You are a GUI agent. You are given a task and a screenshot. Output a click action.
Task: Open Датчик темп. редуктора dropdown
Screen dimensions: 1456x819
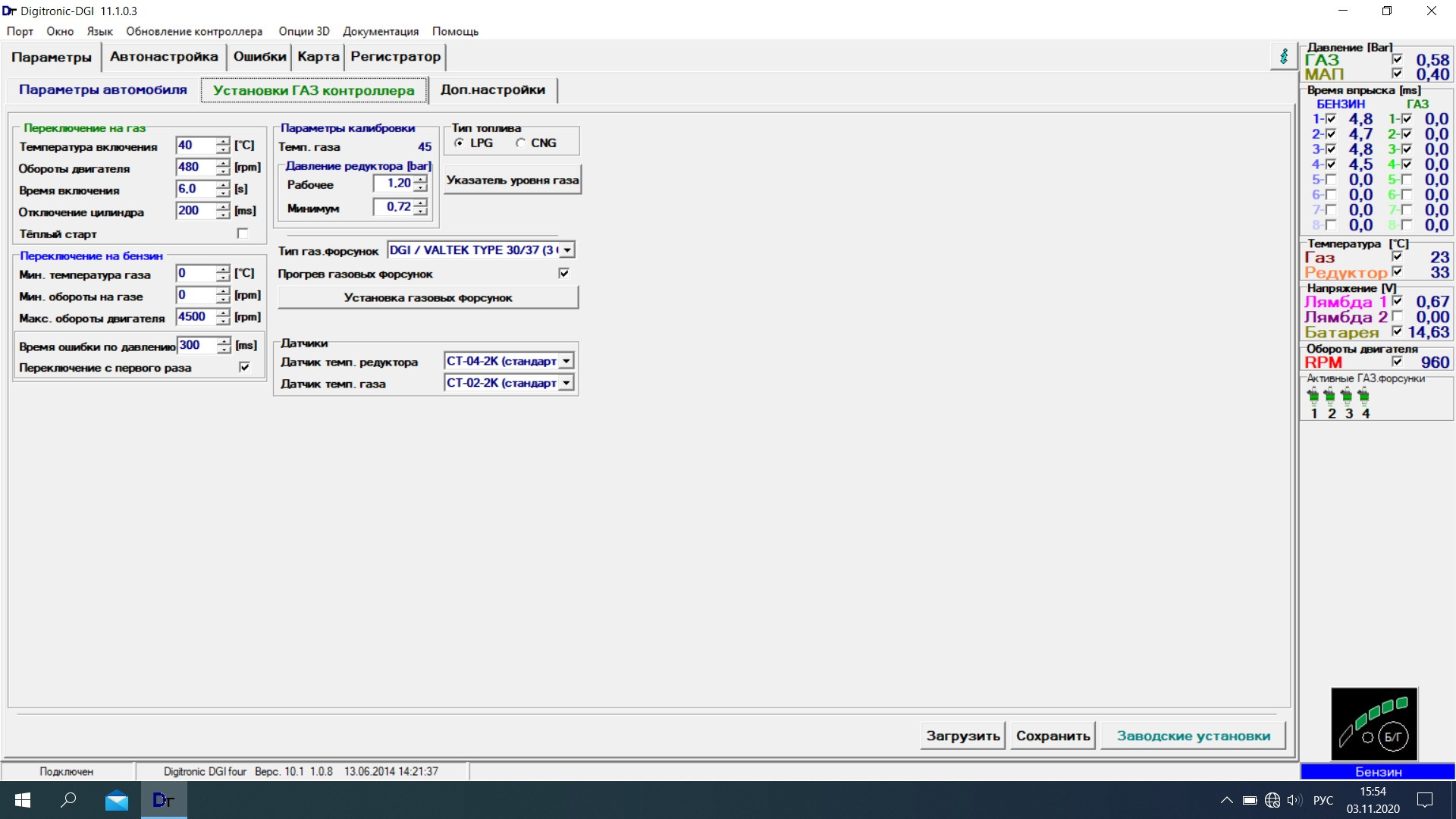point(566,361)
